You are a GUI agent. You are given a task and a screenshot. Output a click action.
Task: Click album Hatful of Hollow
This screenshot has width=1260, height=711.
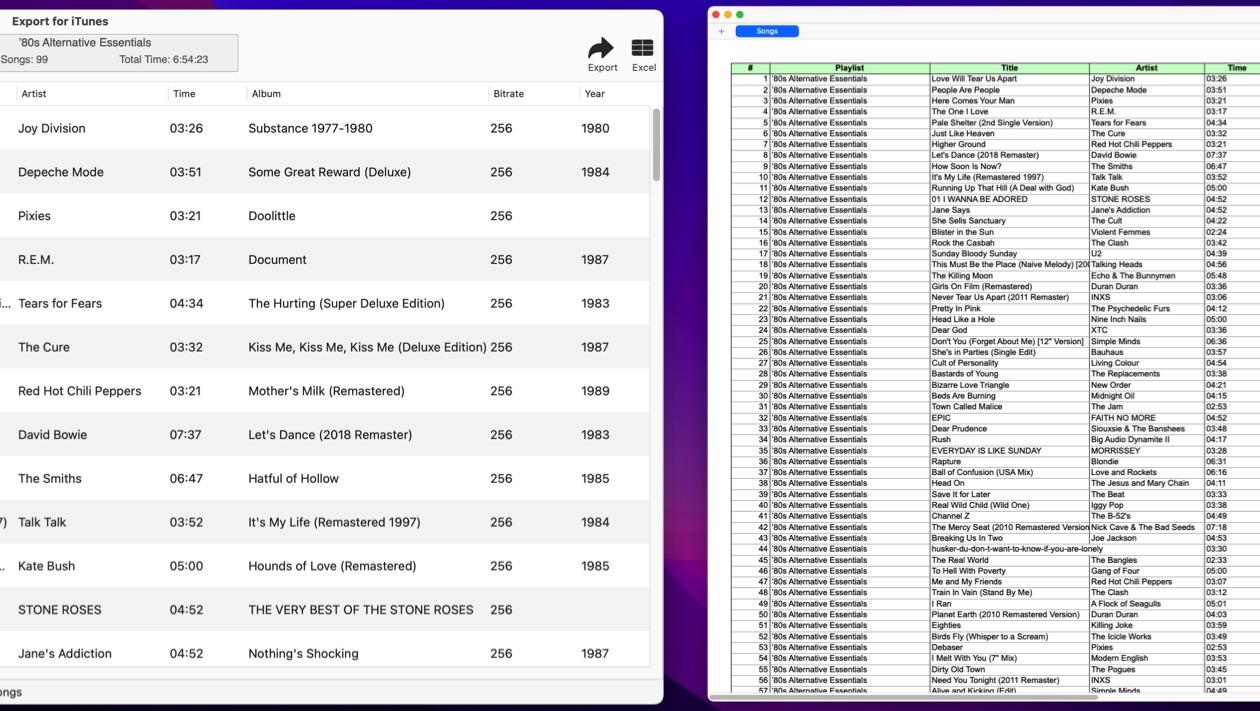(293, 479)
